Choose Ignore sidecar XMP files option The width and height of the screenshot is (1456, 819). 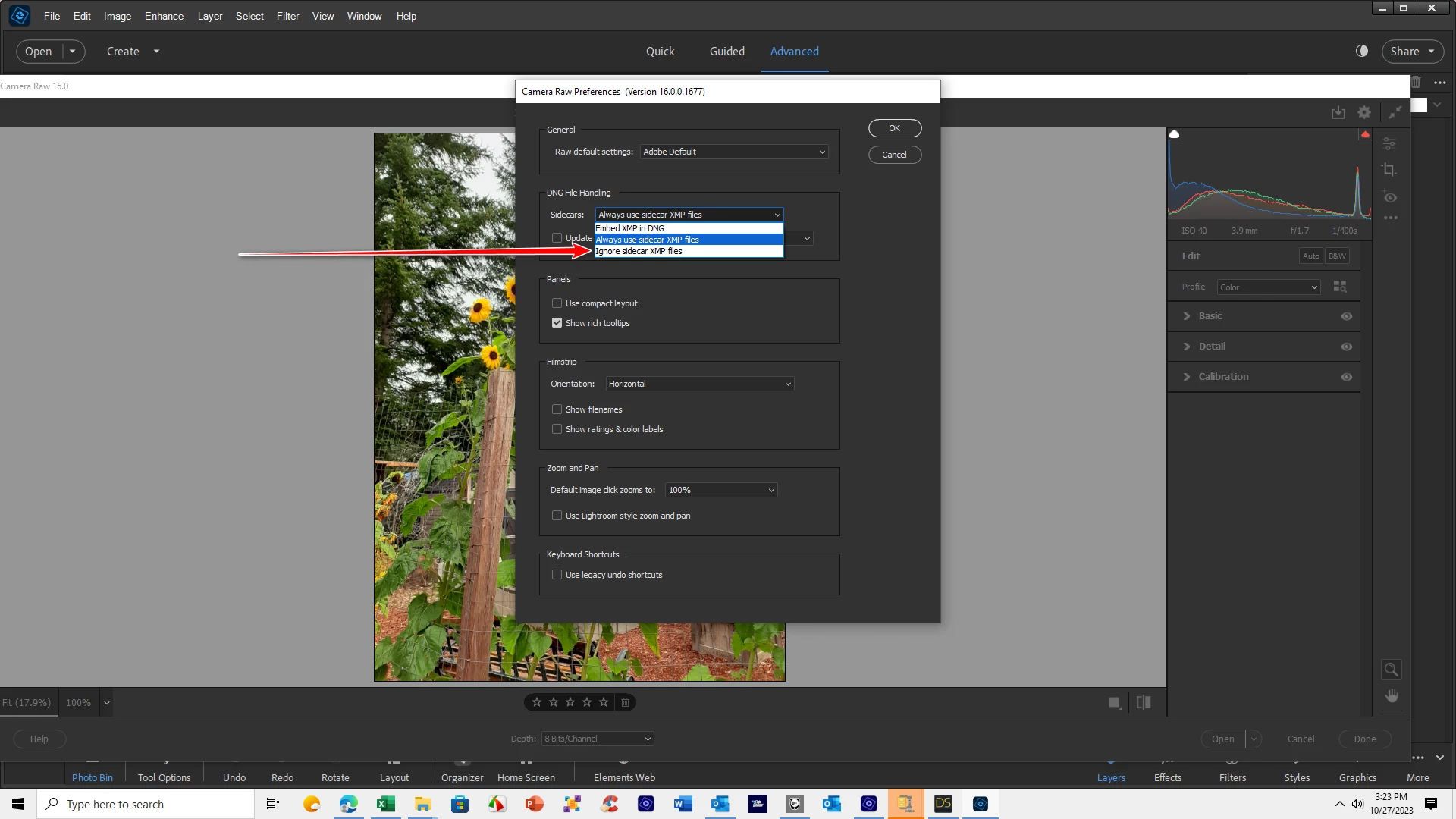pos(639,251)
